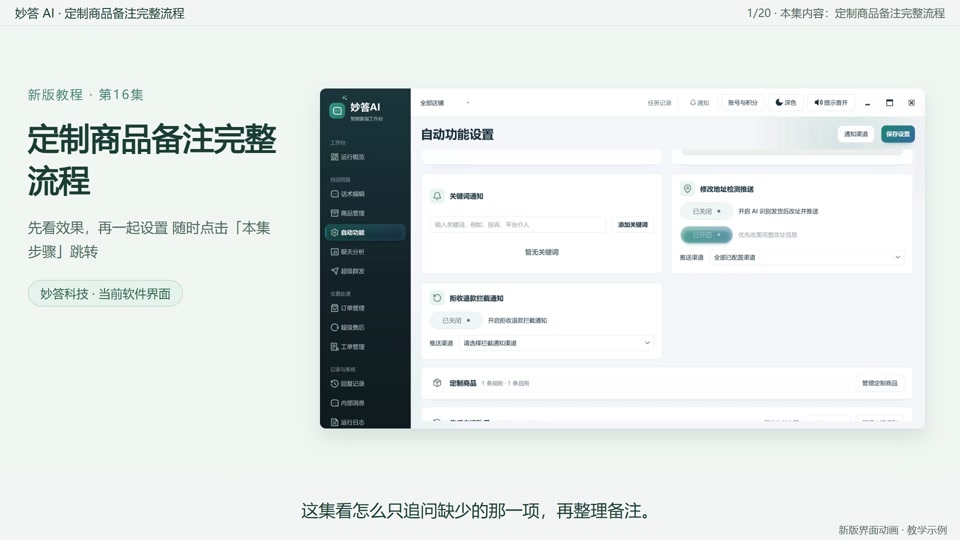Click the cube icon beside 定制商品
Screen dimensions: 960x540
(437, 383)
